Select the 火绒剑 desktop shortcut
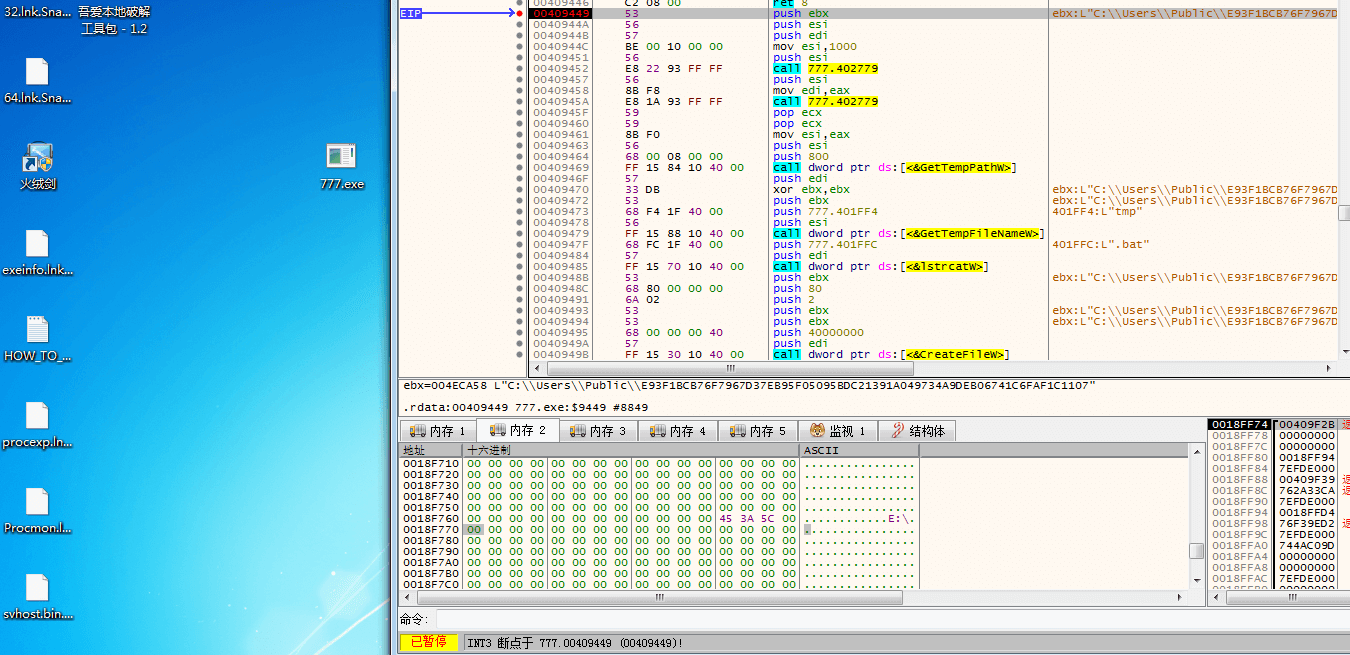 (37, 166)
